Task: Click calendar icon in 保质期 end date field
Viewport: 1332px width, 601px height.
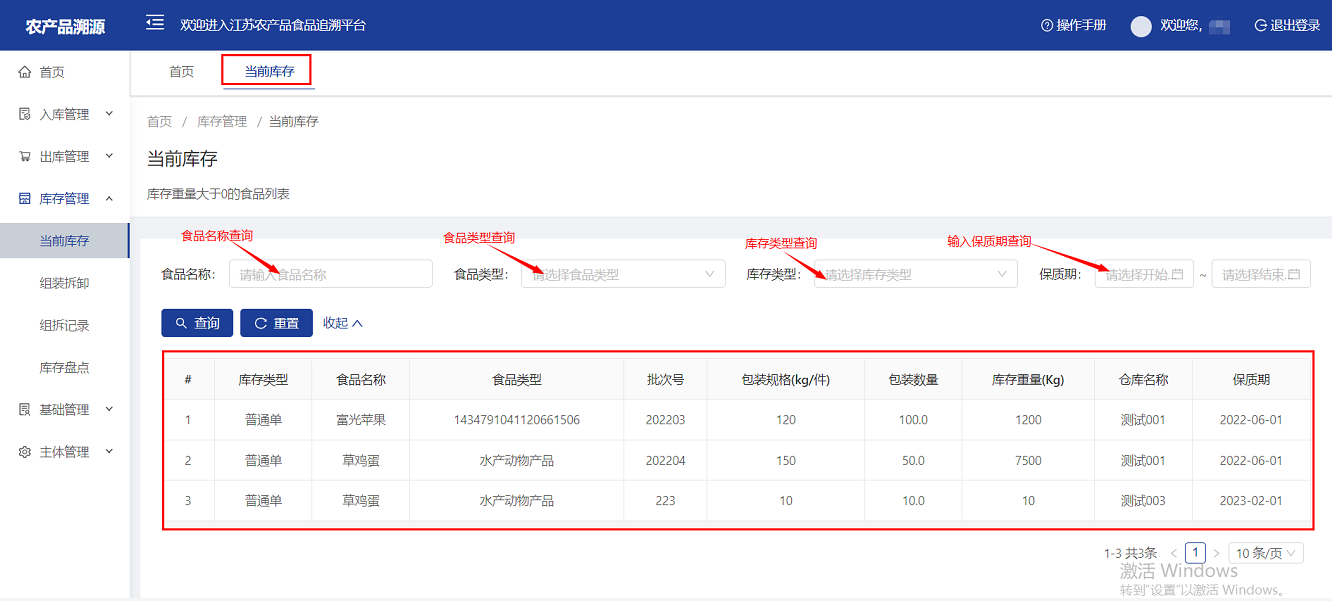Action: tap(1294, 274)
